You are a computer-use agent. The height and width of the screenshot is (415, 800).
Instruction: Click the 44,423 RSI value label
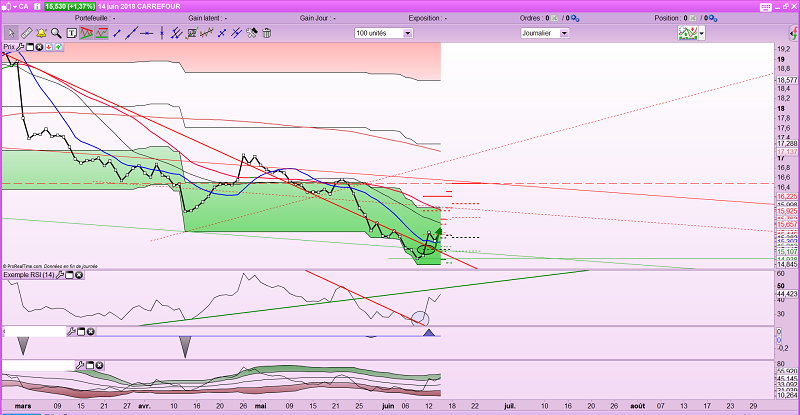[787, 294]
